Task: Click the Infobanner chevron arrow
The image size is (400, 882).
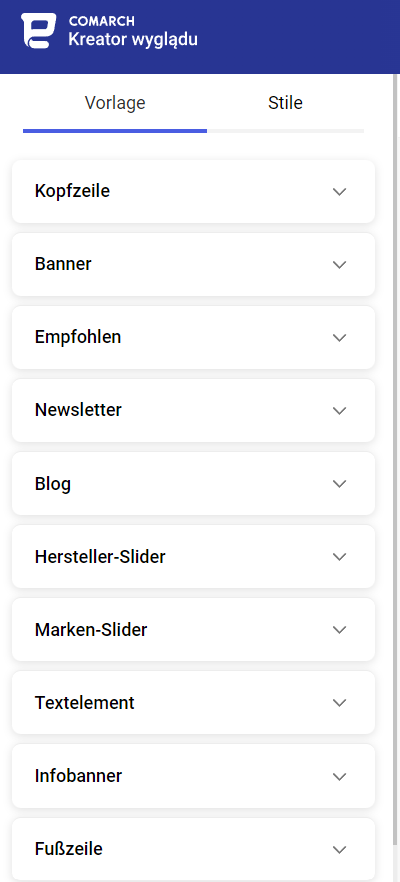Action: click(x=339, y=777)
